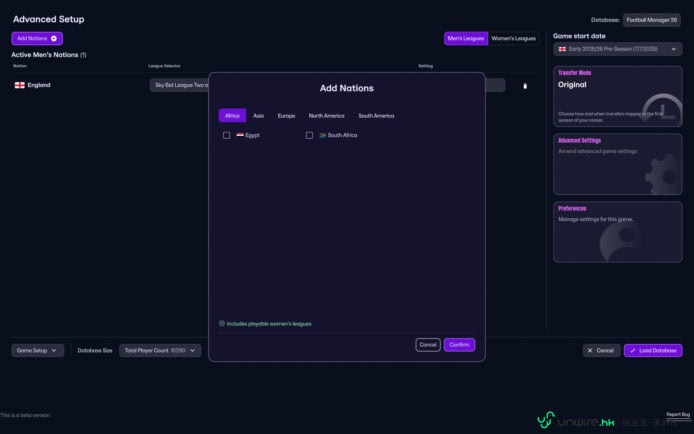Expand the Game Setup dropdown
Image resolution: width=694 pixels, height=434 pixels.
[38, 350]
